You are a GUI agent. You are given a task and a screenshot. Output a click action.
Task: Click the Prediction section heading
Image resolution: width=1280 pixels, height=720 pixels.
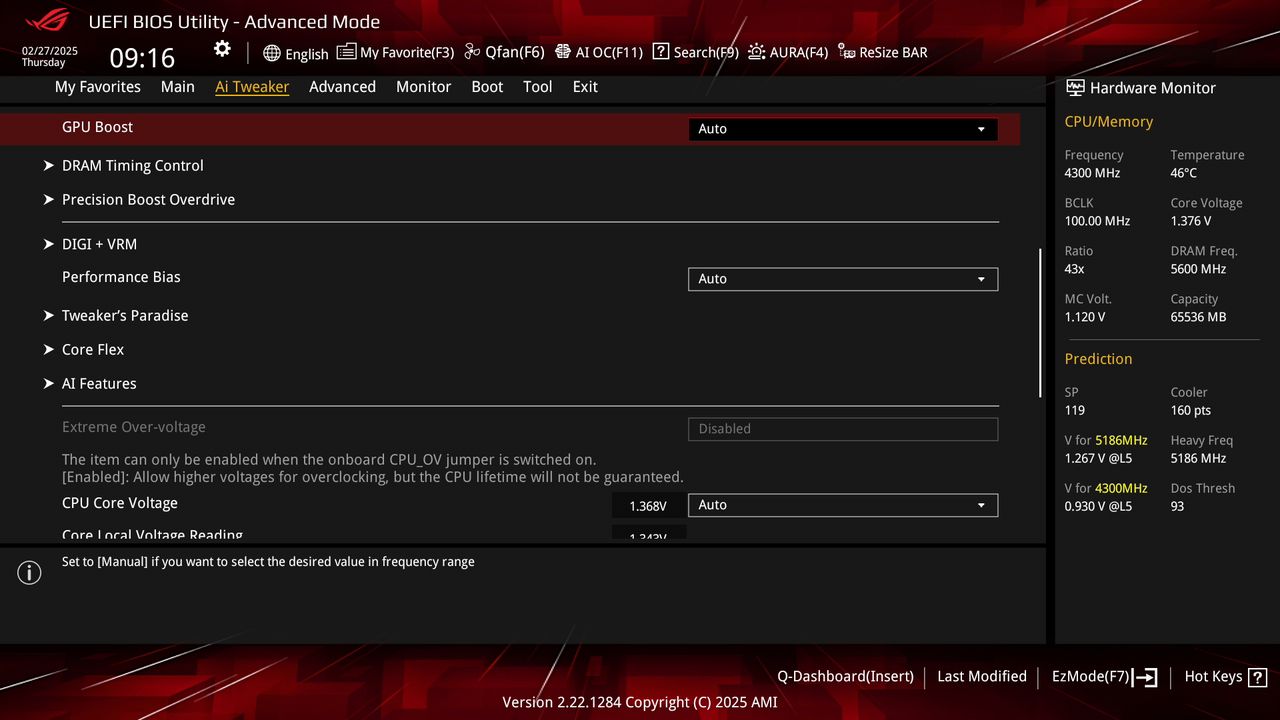[x=1098, y=359]
